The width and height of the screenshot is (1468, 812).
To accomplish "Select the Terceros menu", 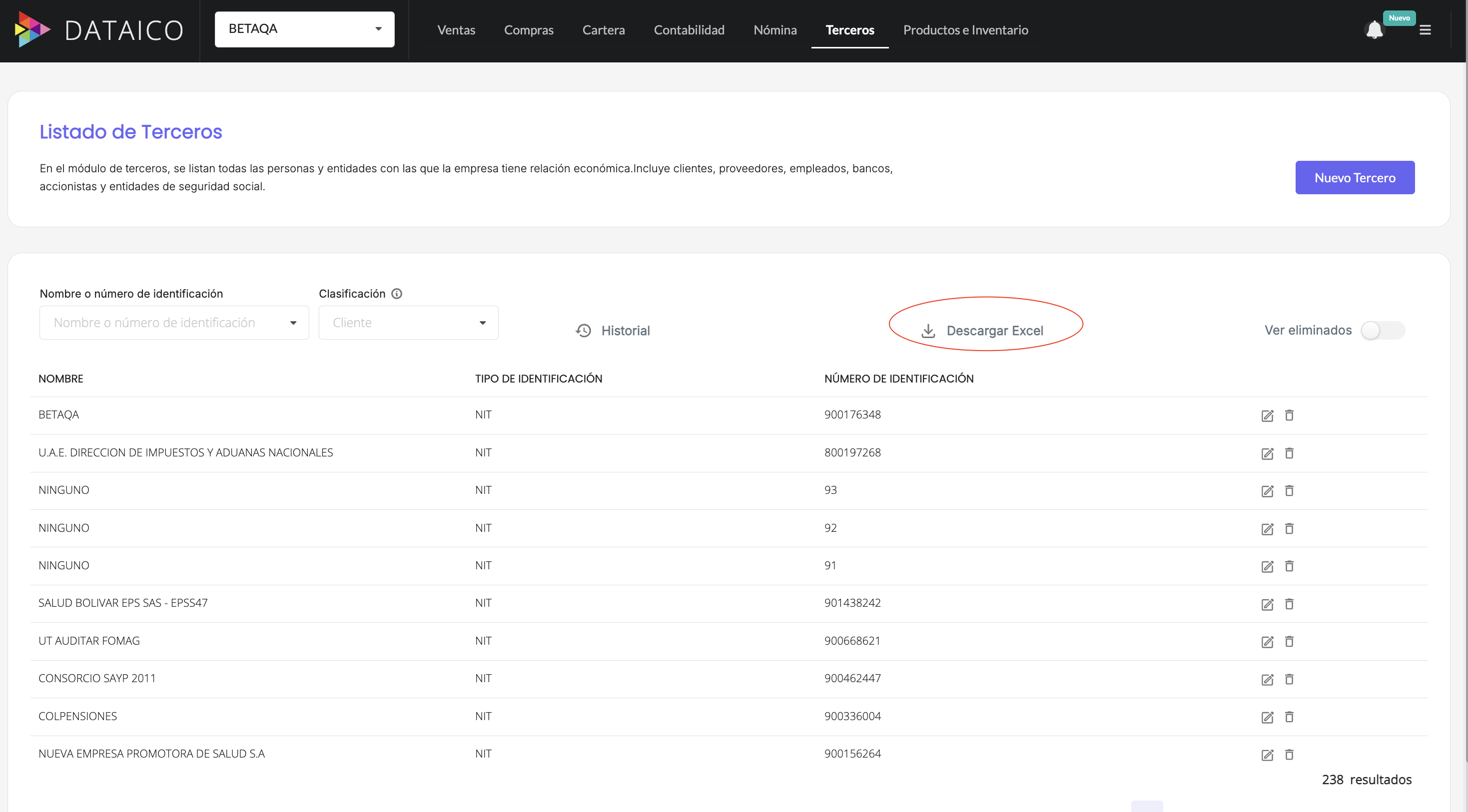I will [850, 29].
